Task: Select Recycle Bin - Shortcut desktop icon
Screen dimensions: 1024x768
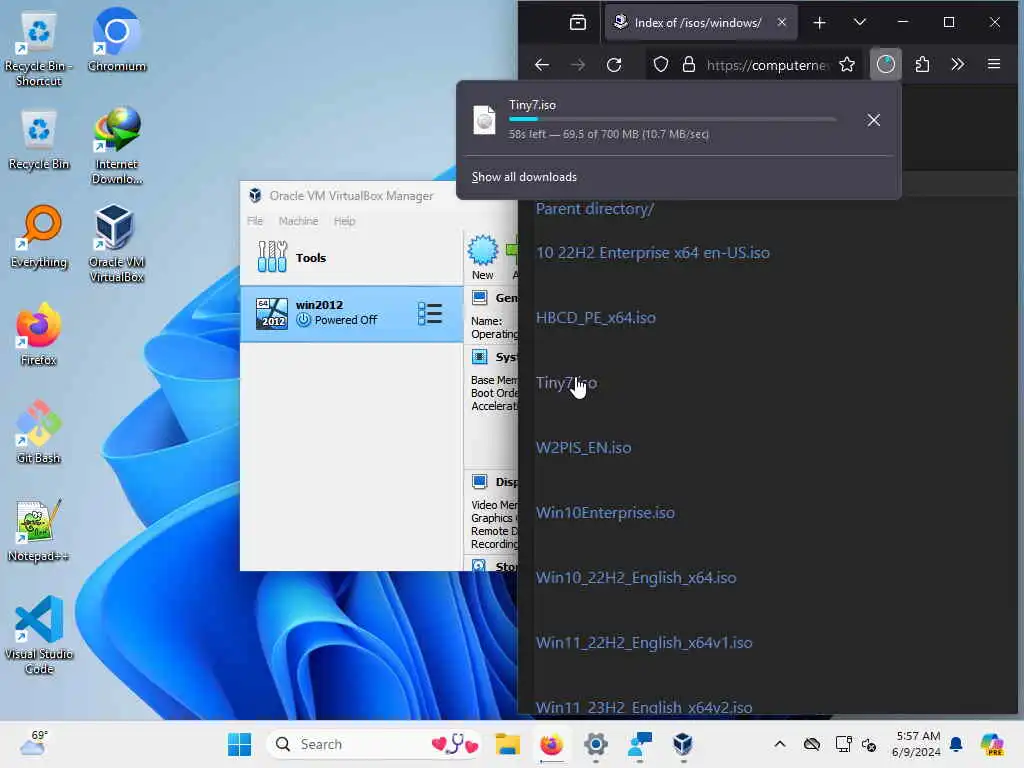Action: click(39, 50)
